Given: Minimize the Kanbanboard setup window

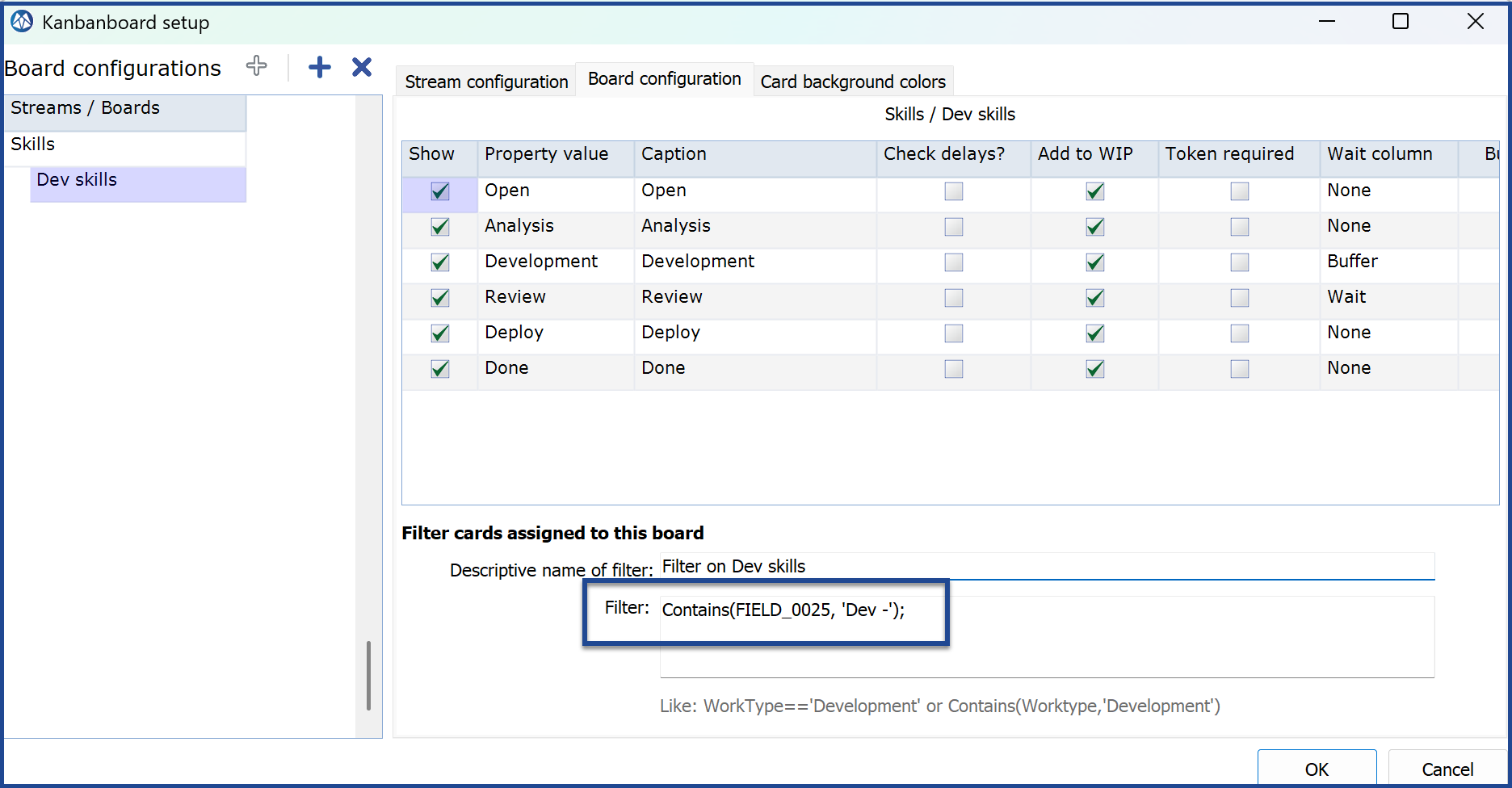Looking at the screenshot, I should click(x=1327, y=22).
